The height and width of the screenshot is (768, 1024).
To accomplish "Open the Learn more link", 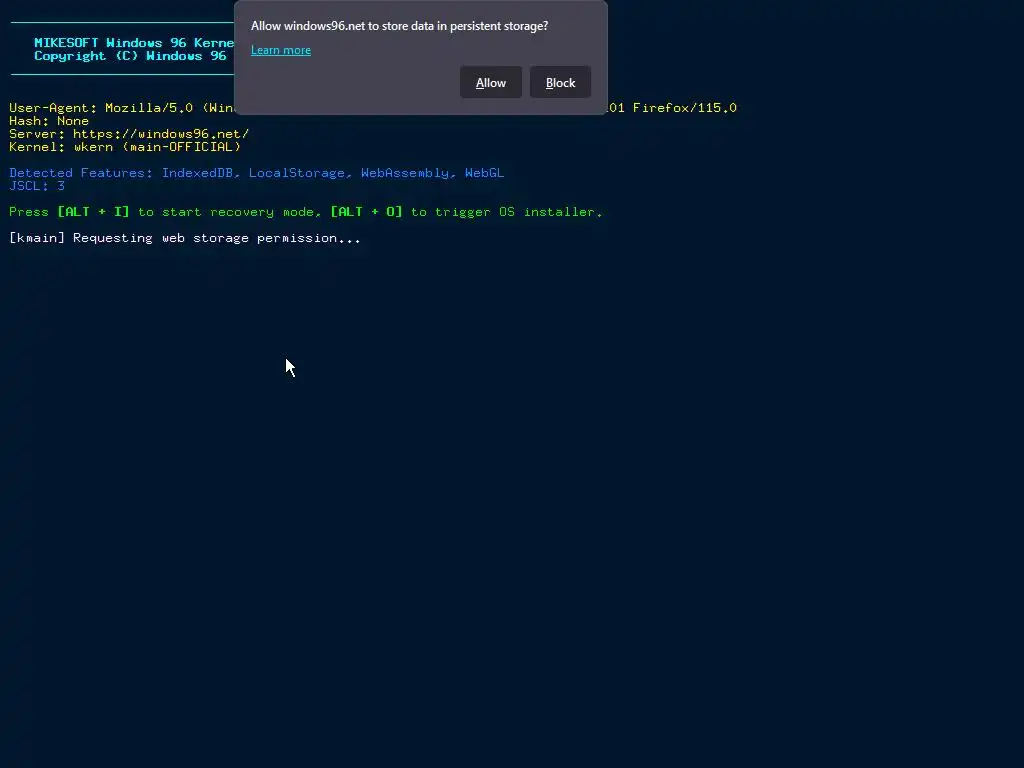I will click(x=281, y=50).
